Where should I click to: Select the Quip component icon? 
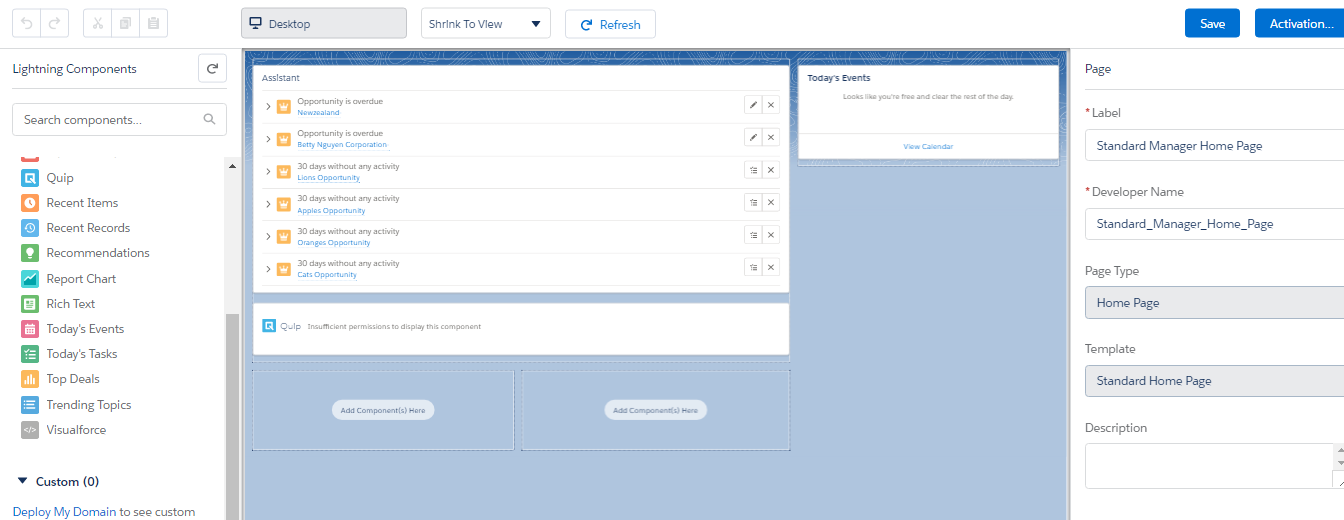click(30, 178)
